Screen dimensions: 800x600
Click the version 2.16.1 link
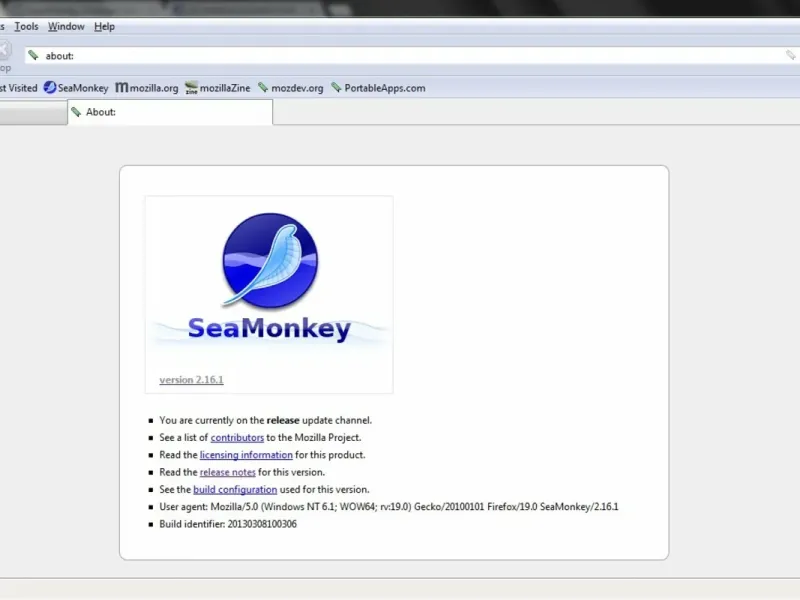click(191, 380)
